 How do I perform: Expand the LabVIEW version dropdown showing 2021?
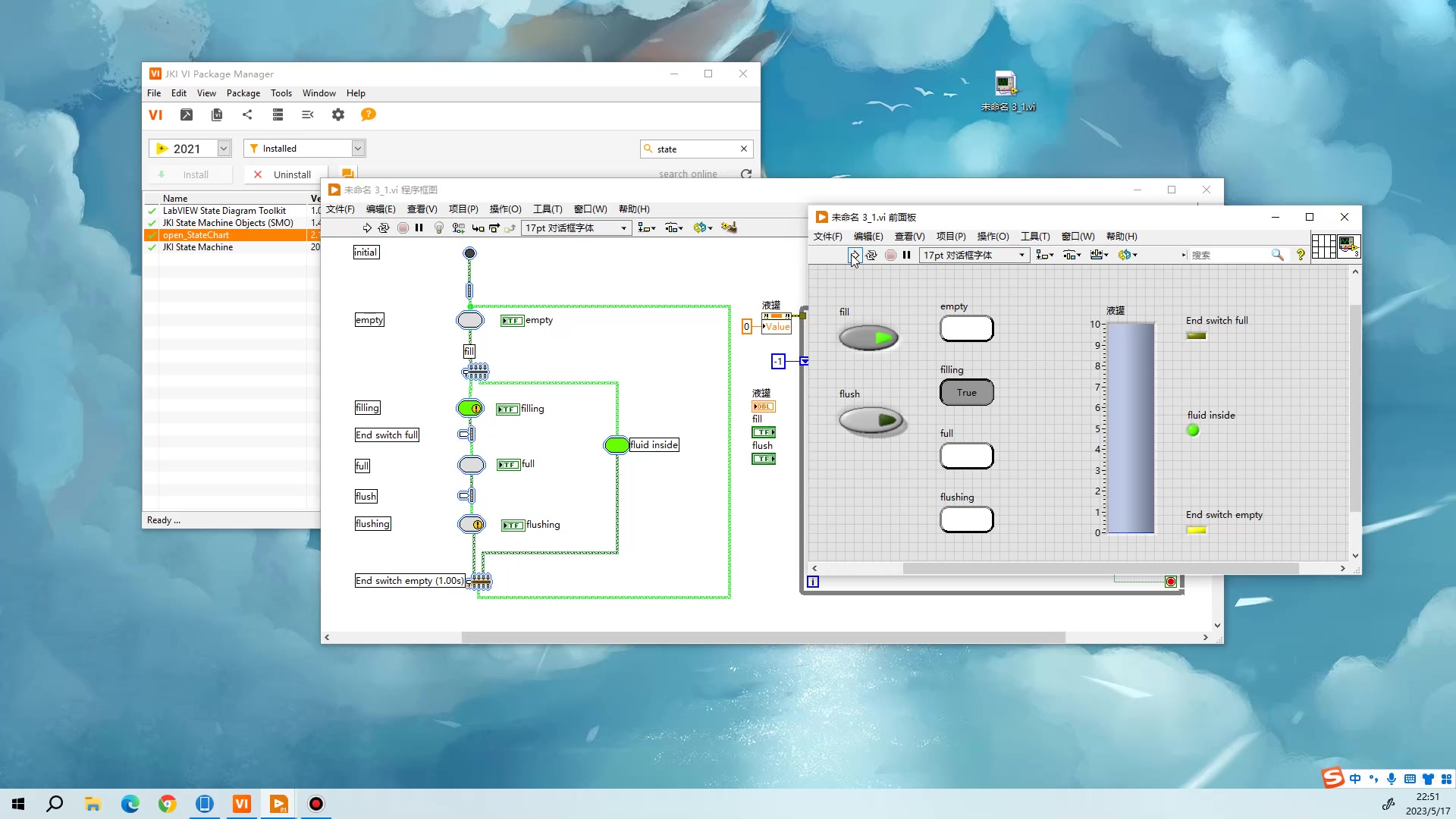[224, 148]
